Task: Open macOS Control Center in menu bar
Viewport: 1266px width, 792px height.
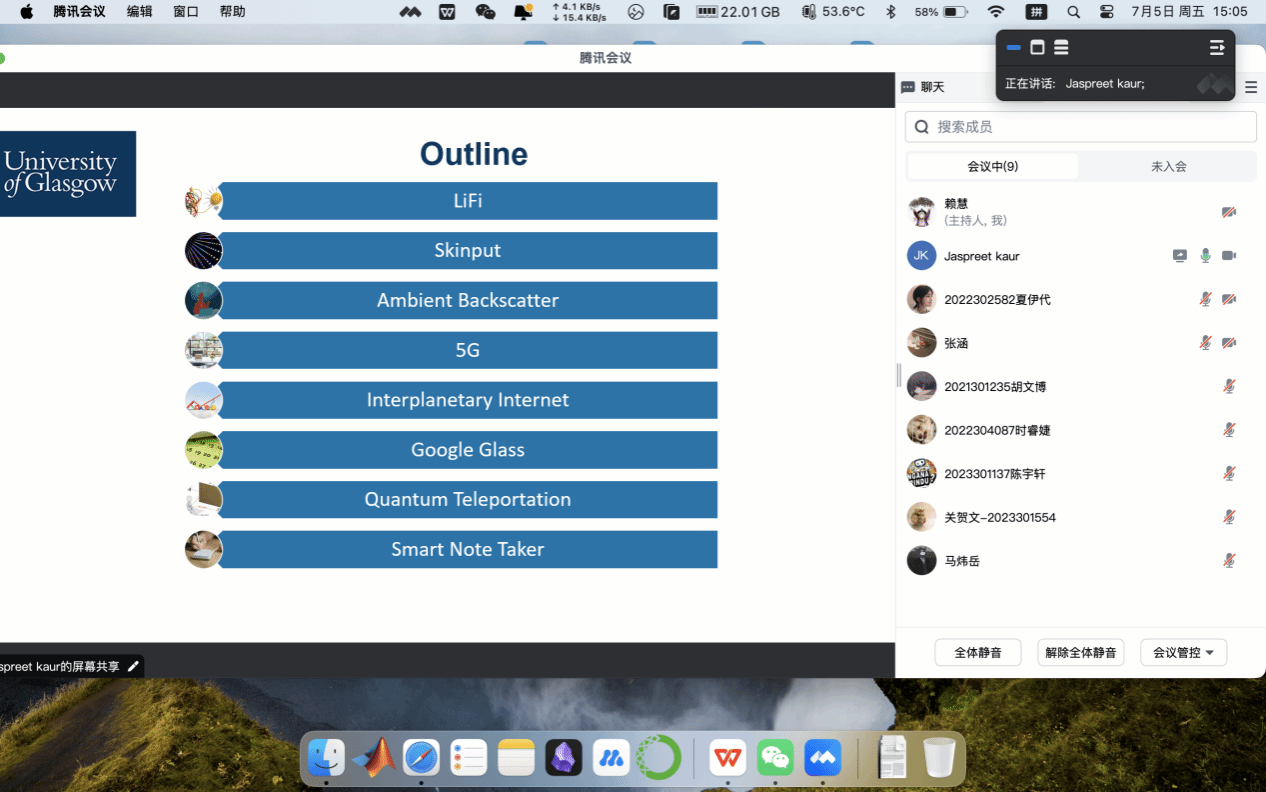Action: coord(1106,12)
